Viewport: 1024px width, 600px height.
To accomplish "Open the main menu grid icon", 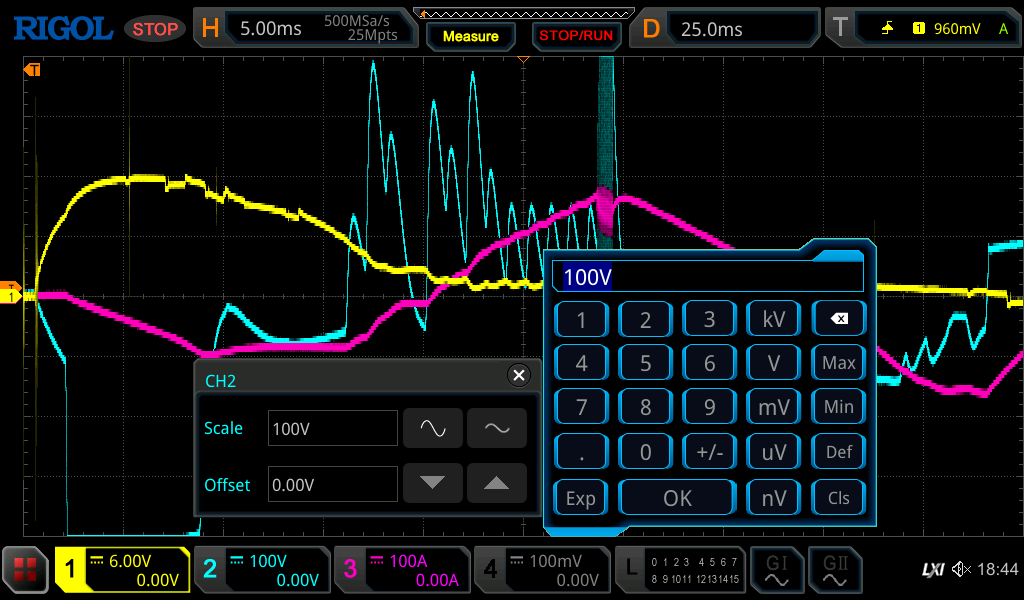I will click(x=26, y=570).
